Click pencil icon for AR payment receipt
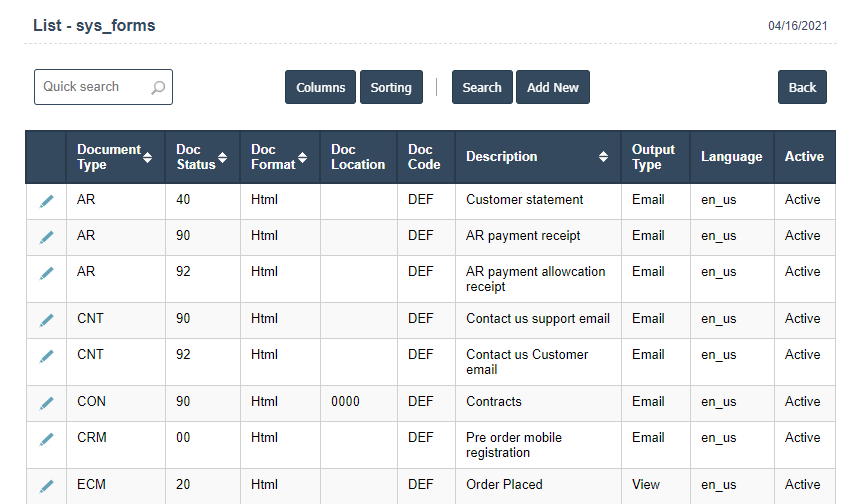This screenshot has height=504, width=854. click(47, 237)
